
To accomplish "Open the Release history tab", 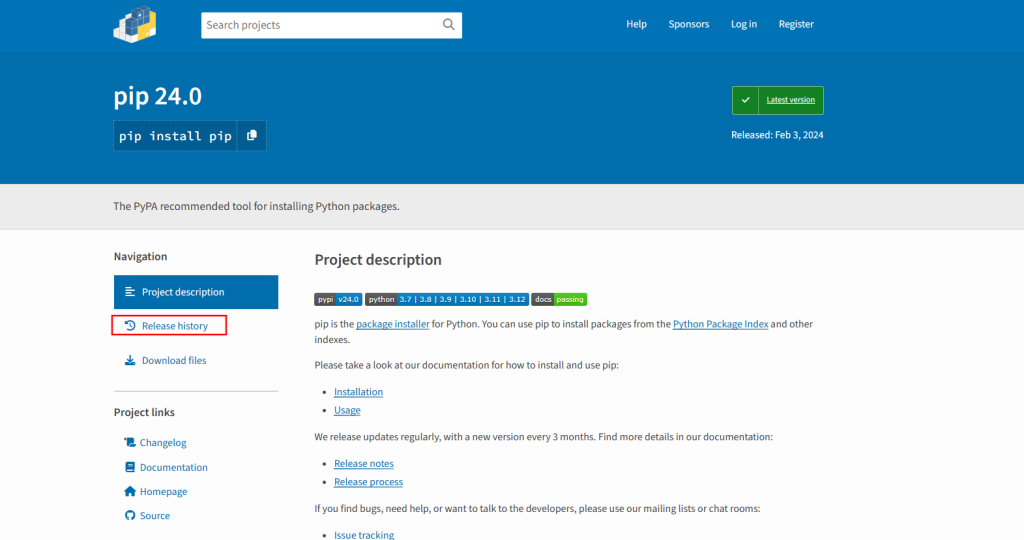I will point(174,326).
